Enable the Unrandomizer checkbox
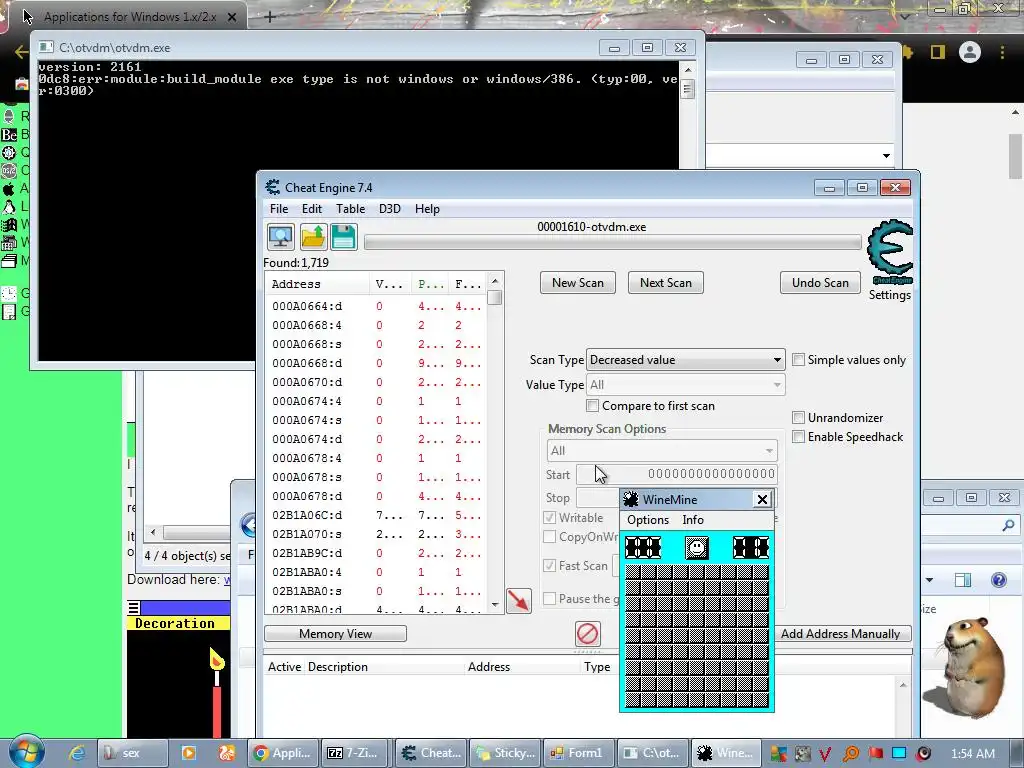This screenshot has width=1024, height=768. [x=798, y=417]
